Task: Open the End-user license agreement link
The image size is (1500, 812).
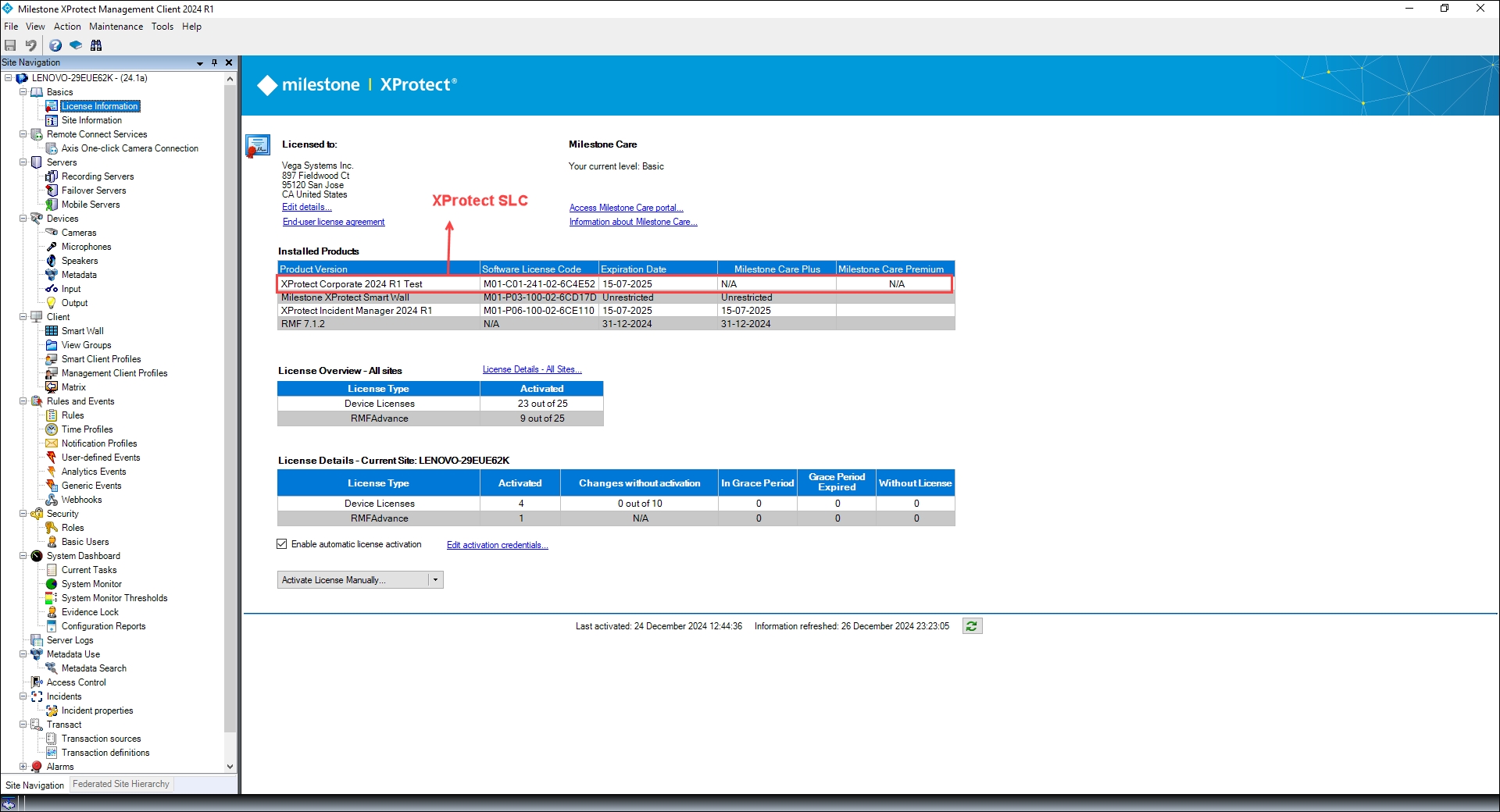Action: click(334, 222)
